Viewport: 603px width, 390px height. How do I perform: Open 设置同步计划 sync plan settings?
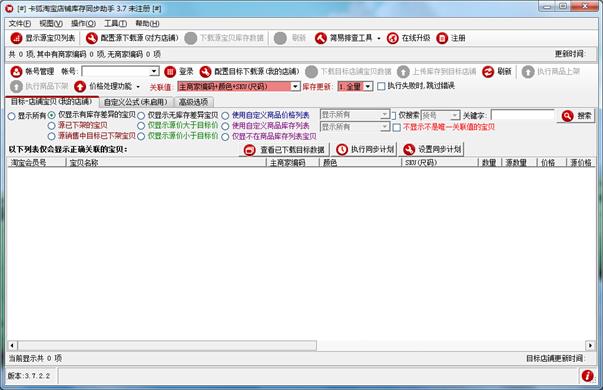pyautogui.click(x=433, y=150)
